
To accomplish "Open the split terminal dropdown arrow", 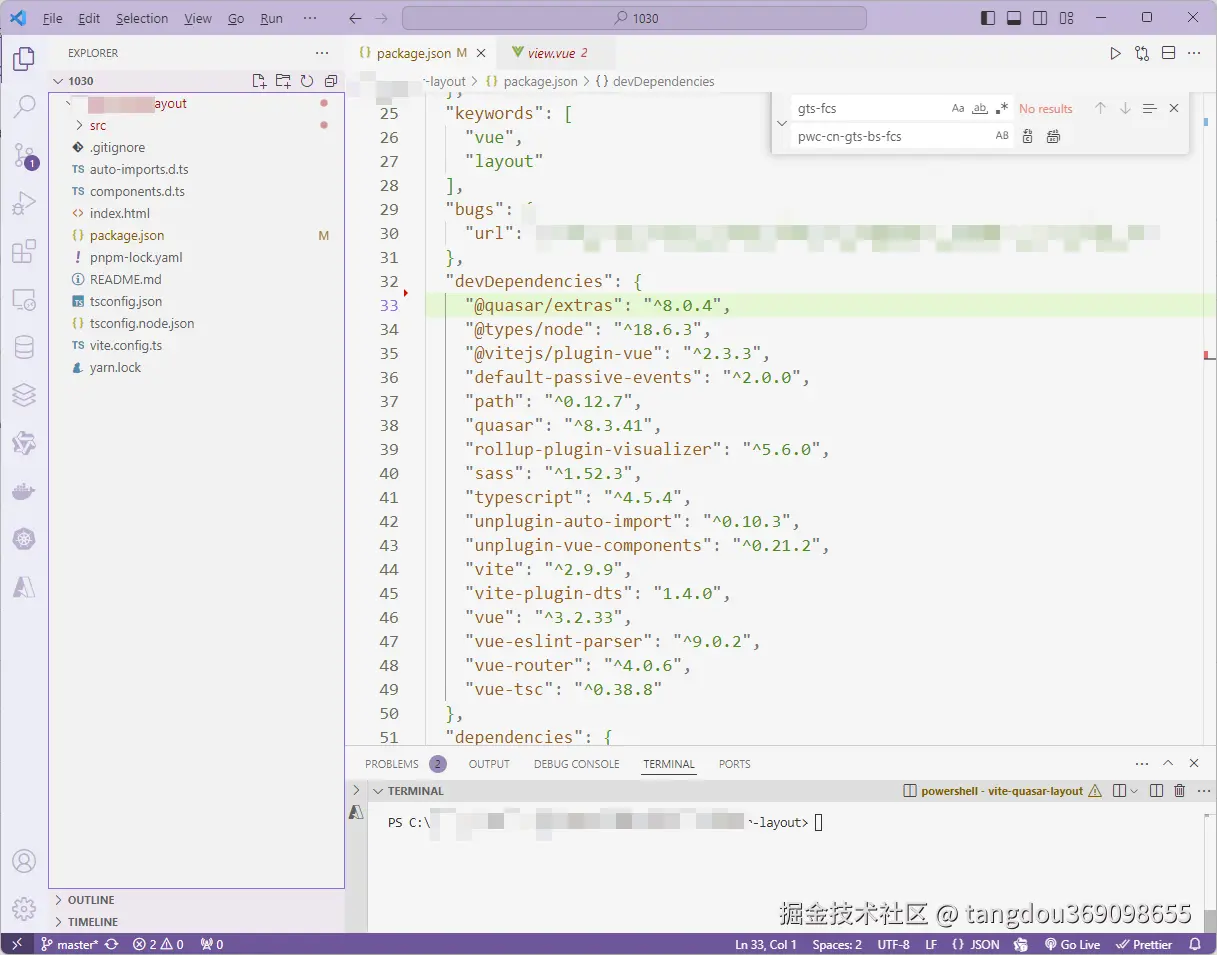I will [x=1134, y=791].
